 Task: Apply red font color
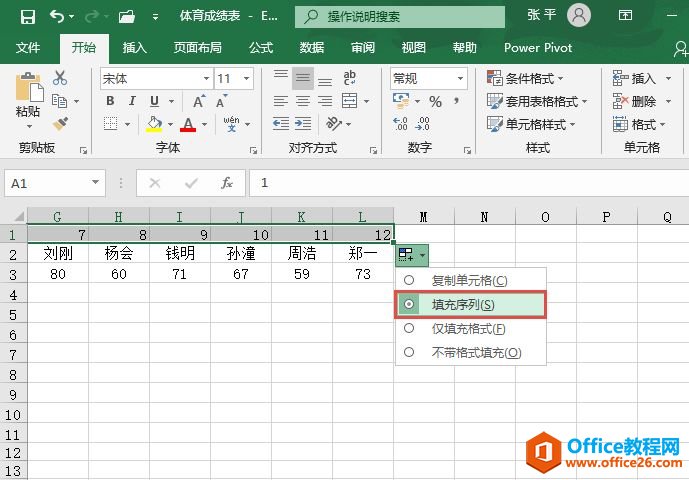(188, 124)
